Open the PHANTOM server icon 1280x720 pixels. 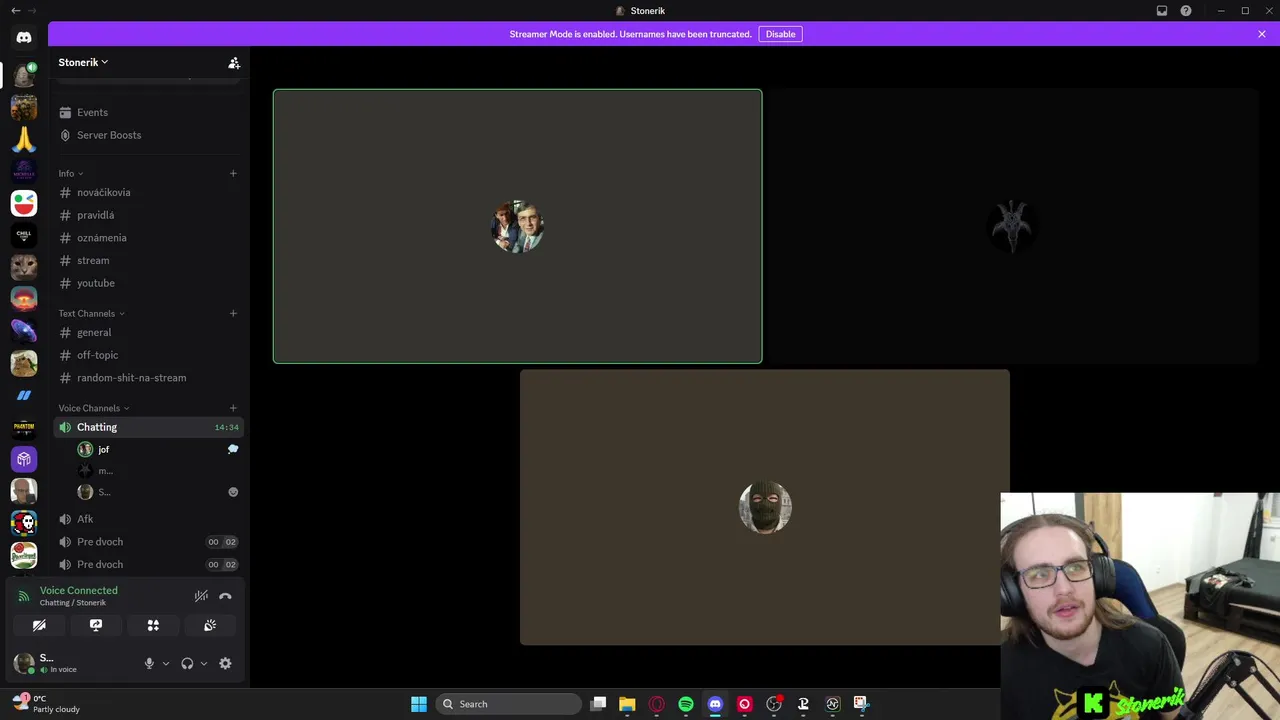(x=24, y=427)
